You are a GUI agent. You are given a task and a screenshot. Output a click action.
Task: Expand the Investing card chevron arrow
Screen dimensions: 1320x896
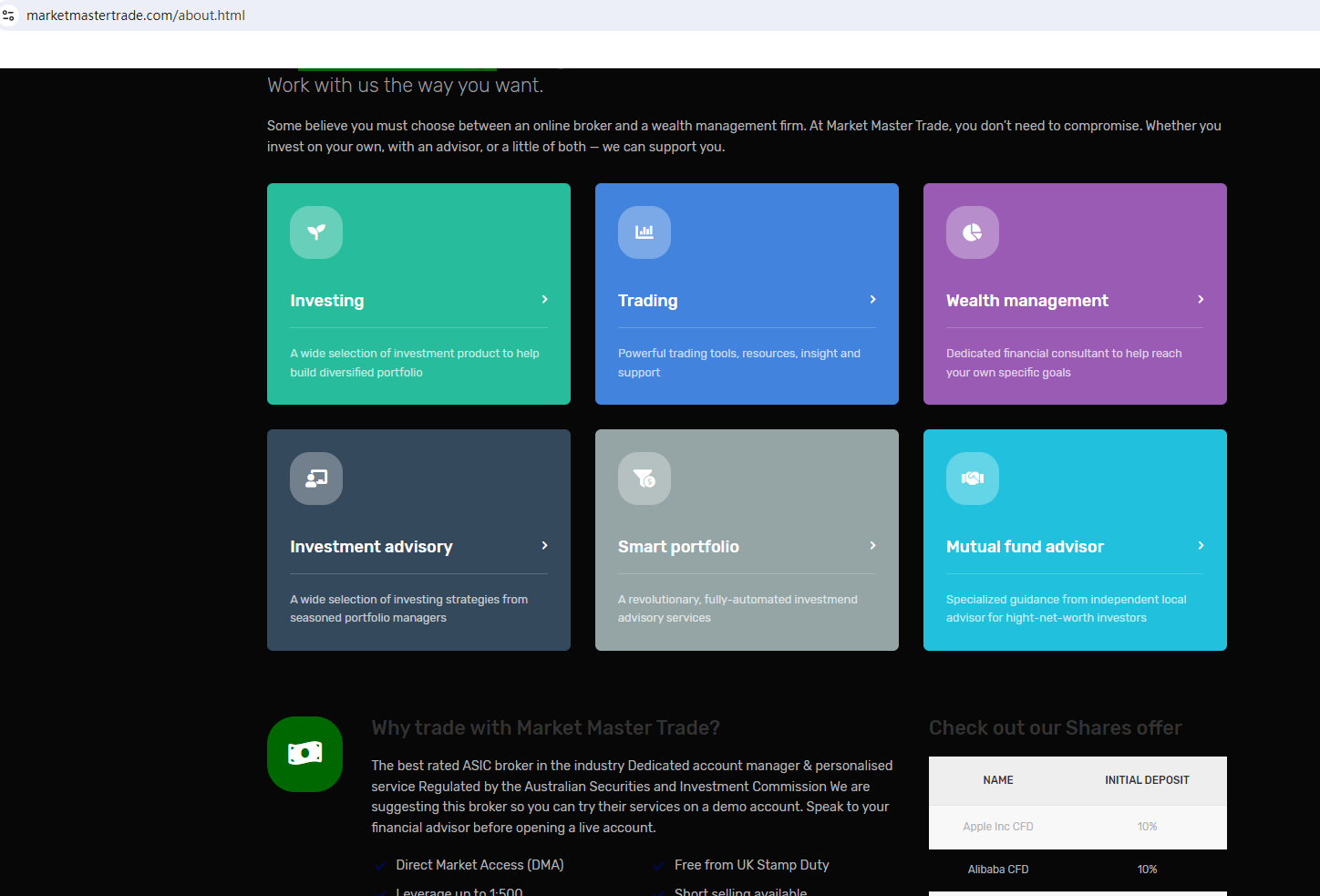[544, 300]
